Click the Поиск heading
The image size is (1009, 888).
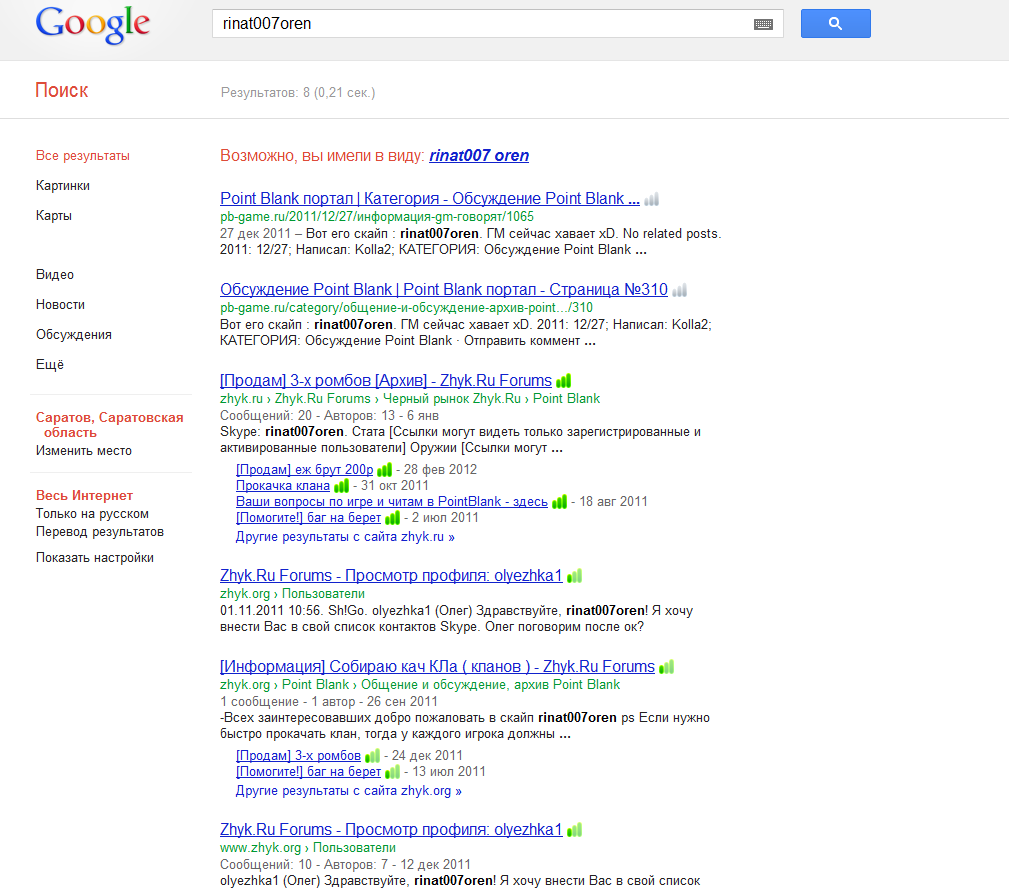click(x=62, y=90)
